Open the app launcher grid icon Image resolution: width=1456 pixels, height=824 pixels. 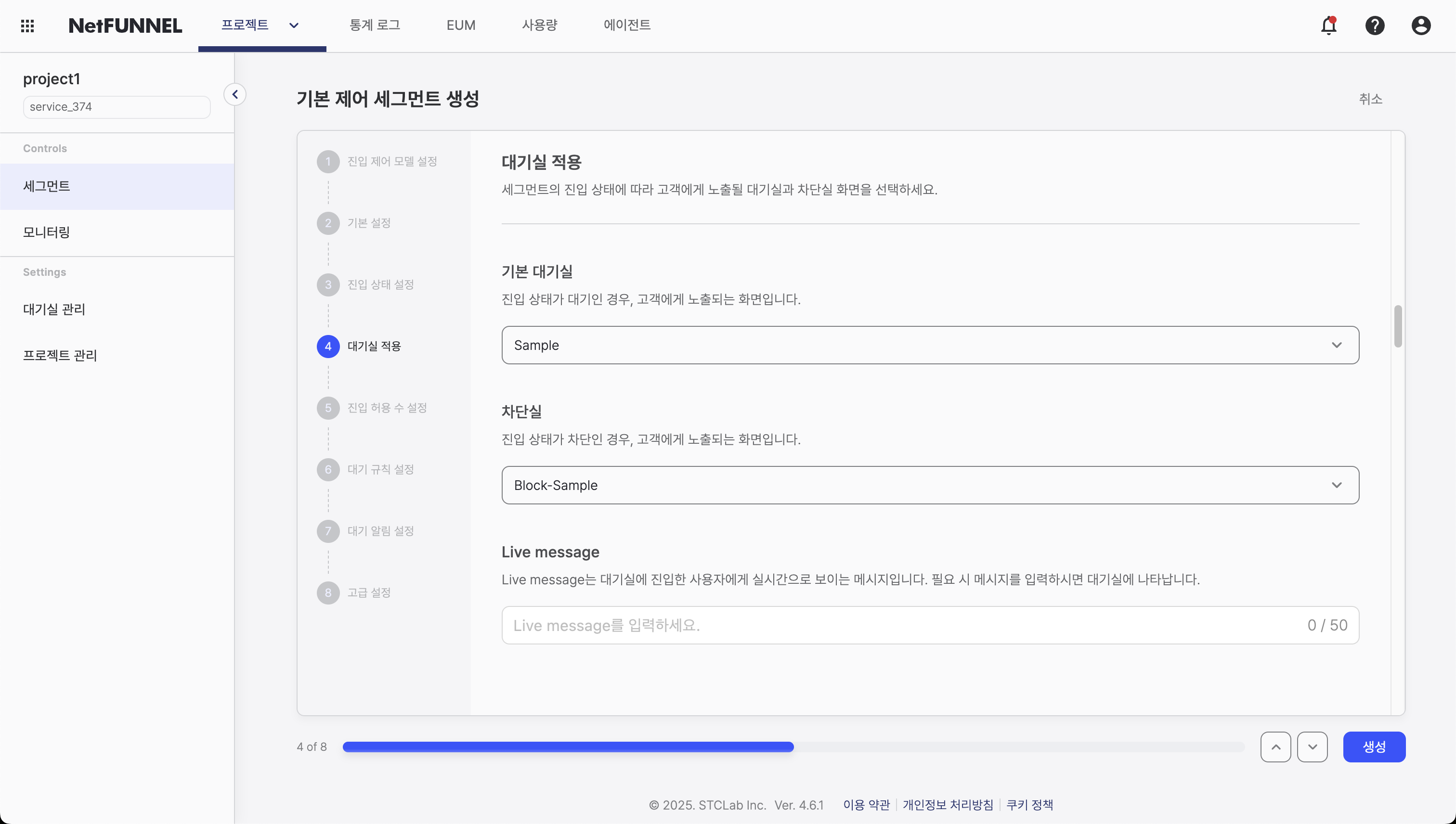26,26
